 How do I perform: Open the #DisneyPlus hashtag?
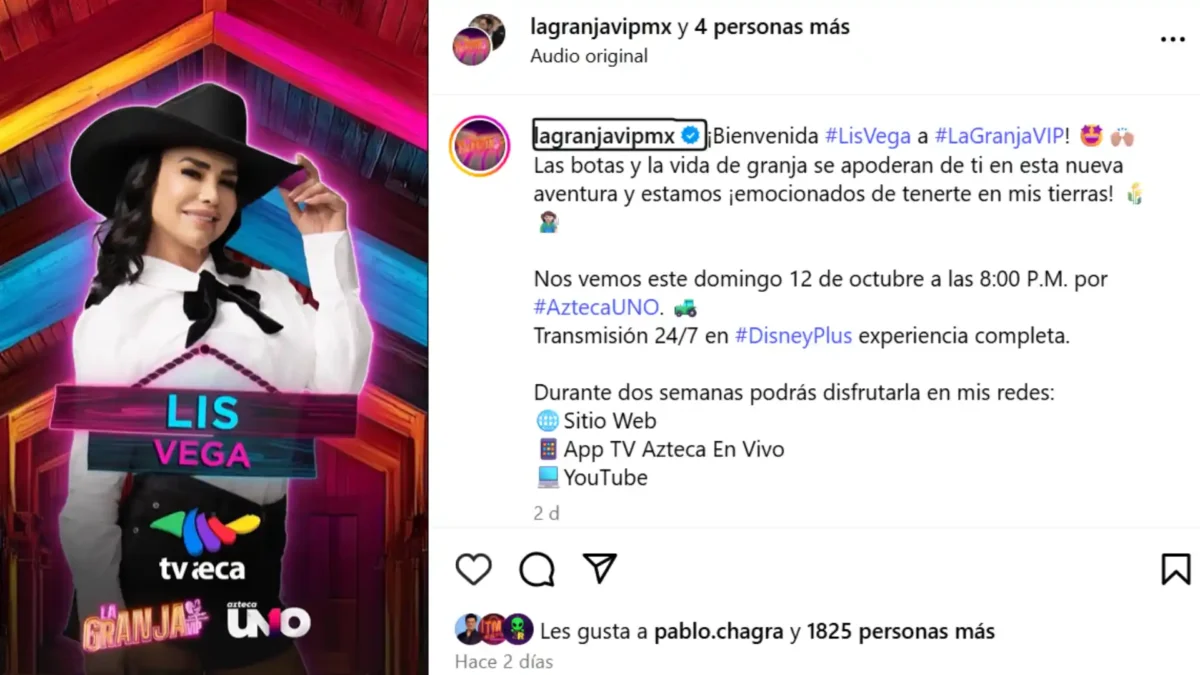793,336
